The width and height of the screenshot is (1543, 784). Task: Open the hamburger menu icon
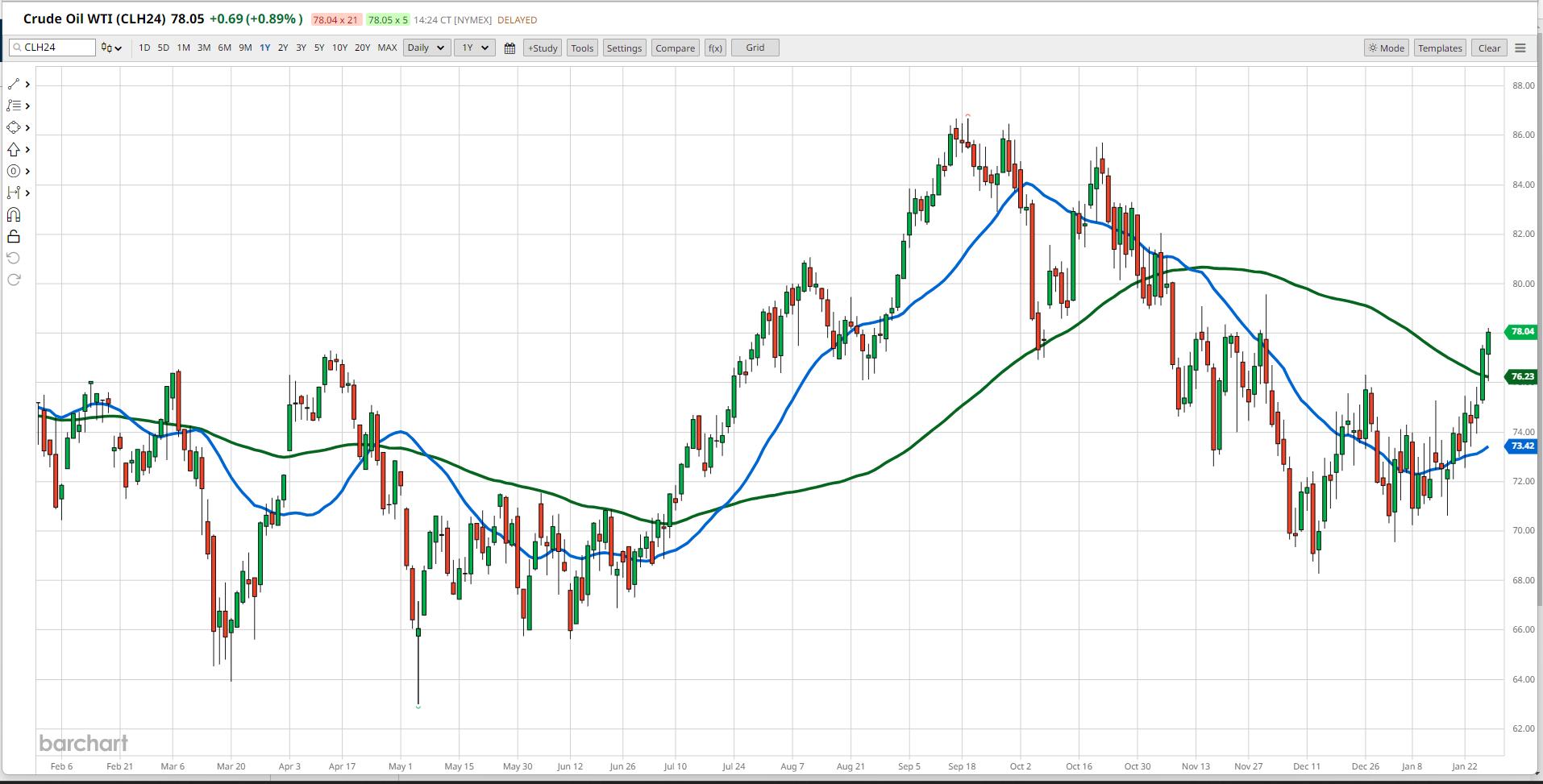(1520, 48)
